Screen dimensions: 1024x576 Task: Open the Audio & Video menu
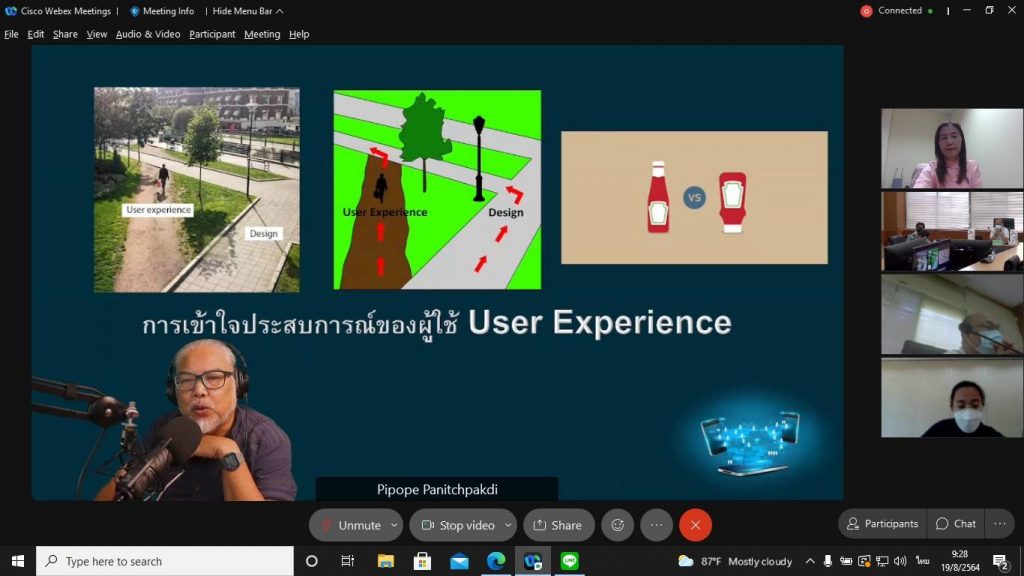[x=148, y=34]
